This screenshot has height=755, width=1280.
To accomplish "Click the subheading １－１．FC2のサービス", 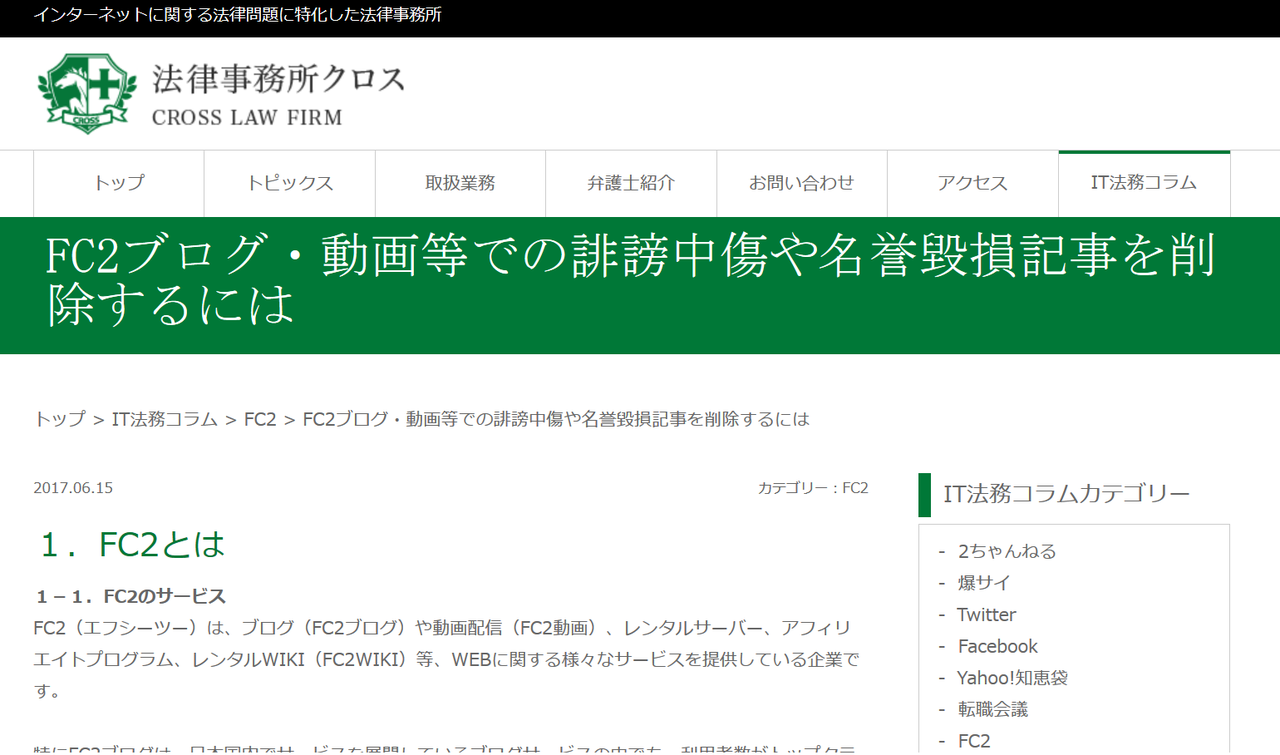I will coord(131,597).
